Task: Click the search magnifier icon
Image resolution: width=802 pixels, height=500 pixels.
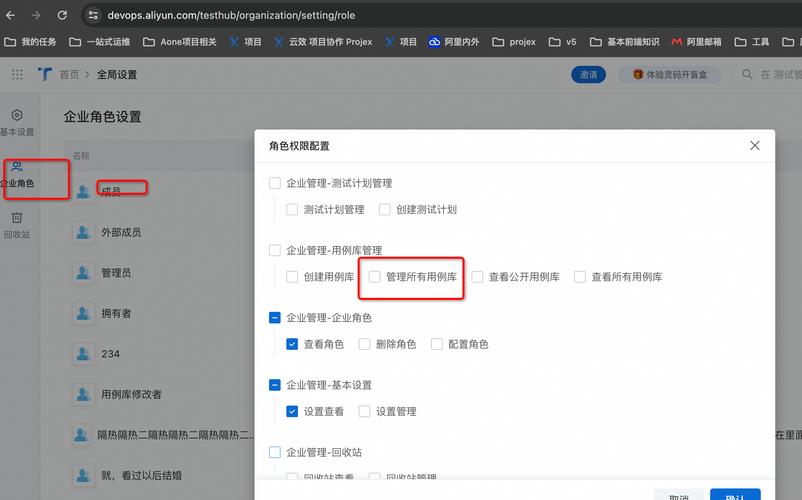Action: (746, 75)
